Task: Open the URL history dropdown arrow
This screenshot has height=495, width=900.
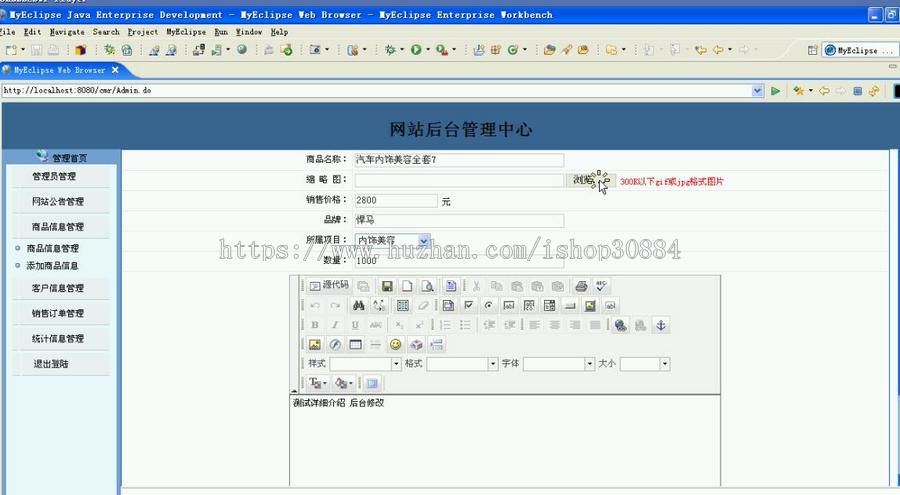Action: tap(757, 91)
